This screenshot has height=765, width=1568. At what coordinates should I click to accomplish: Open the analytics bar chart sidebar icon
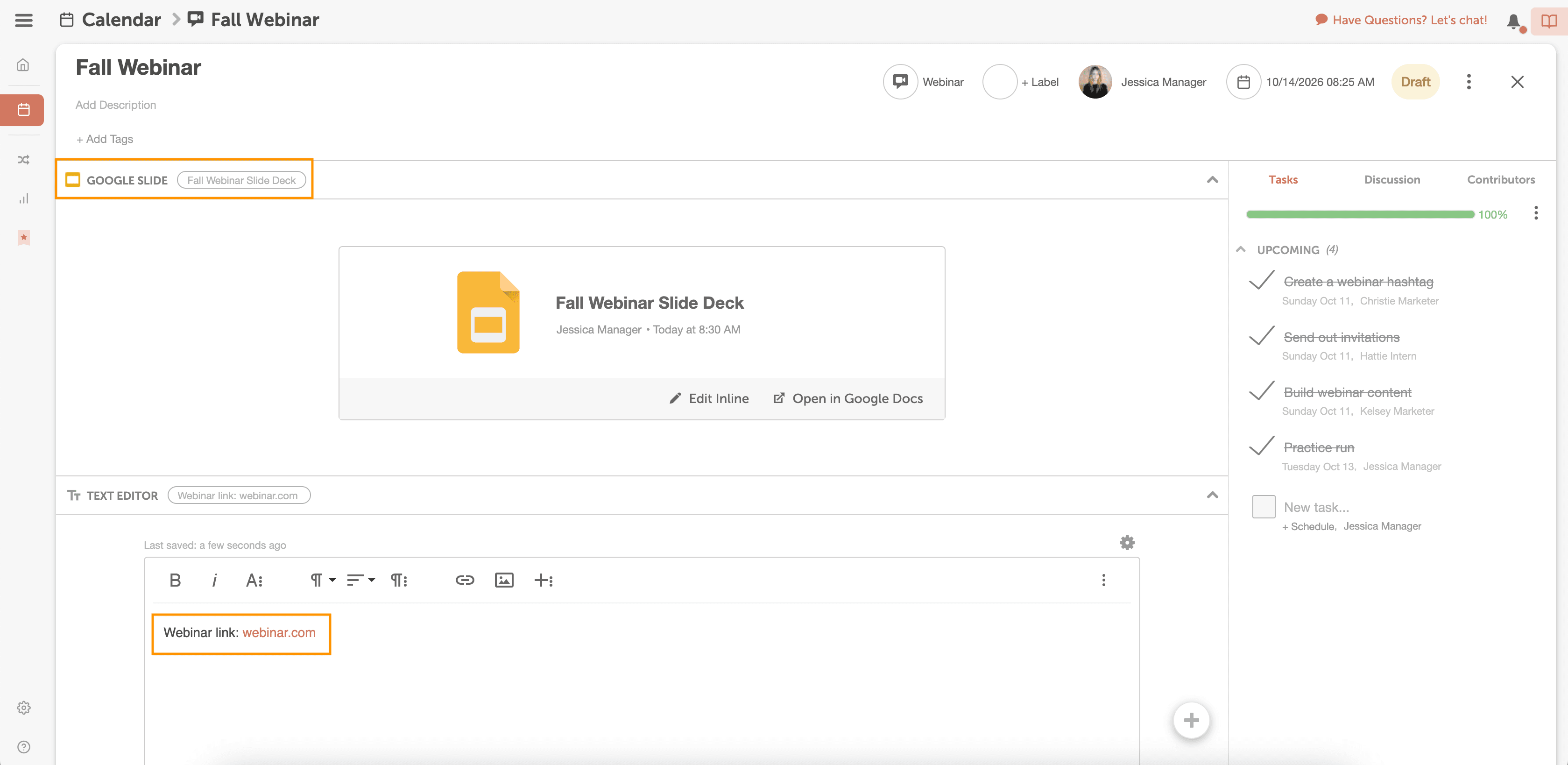pyautogui.click(x=23, y=198)
